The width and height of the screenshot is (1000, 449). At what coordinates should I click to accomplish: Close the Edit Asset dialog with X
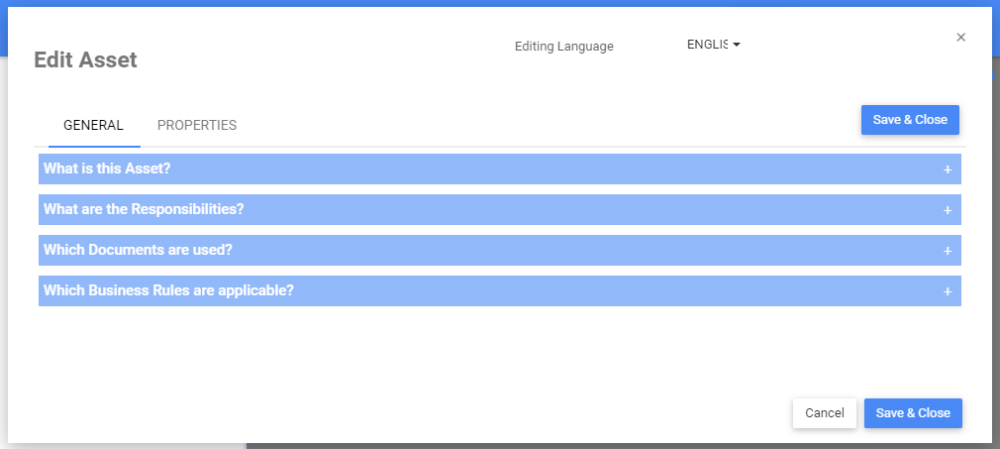click(x=961, y=37)
